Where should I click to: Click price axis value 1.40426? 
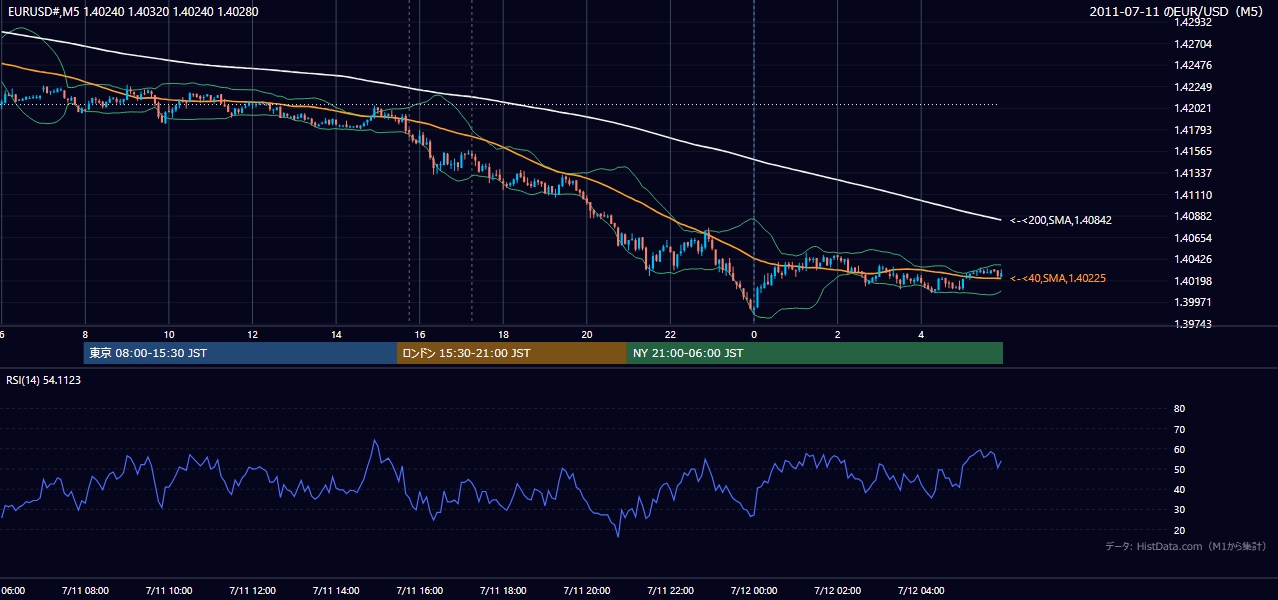(x=1193, y=259)
